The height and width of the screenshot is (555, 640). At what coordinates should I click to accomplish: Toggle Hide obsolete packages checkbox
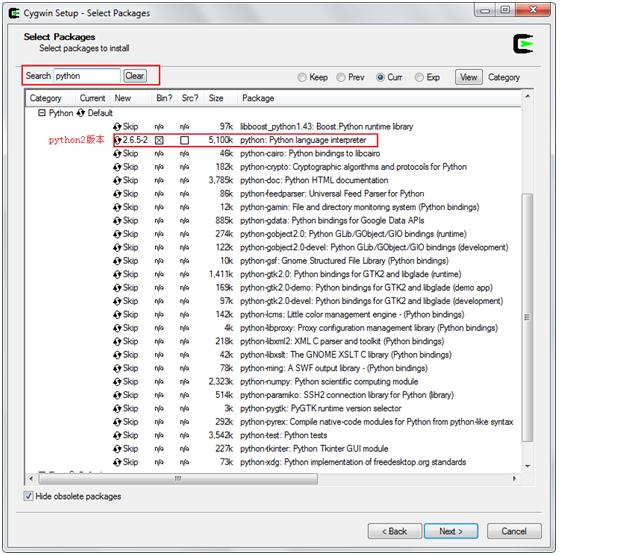[x=28, y=496]
